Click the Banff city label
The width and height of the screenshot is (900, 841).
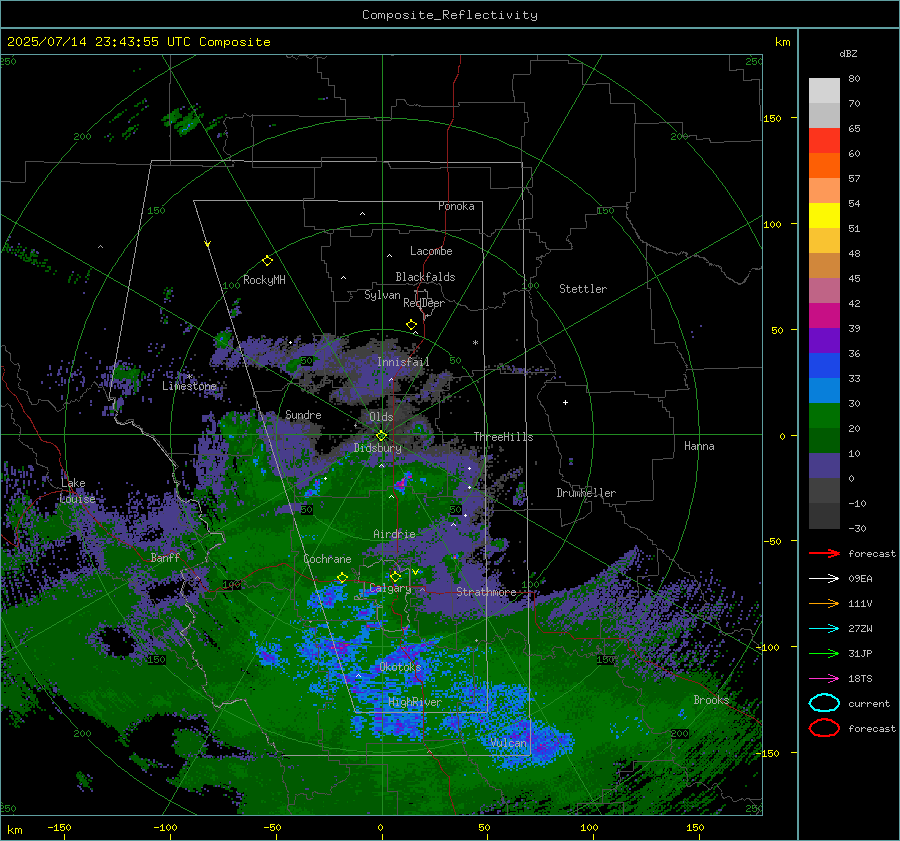(x=165, y=557)
